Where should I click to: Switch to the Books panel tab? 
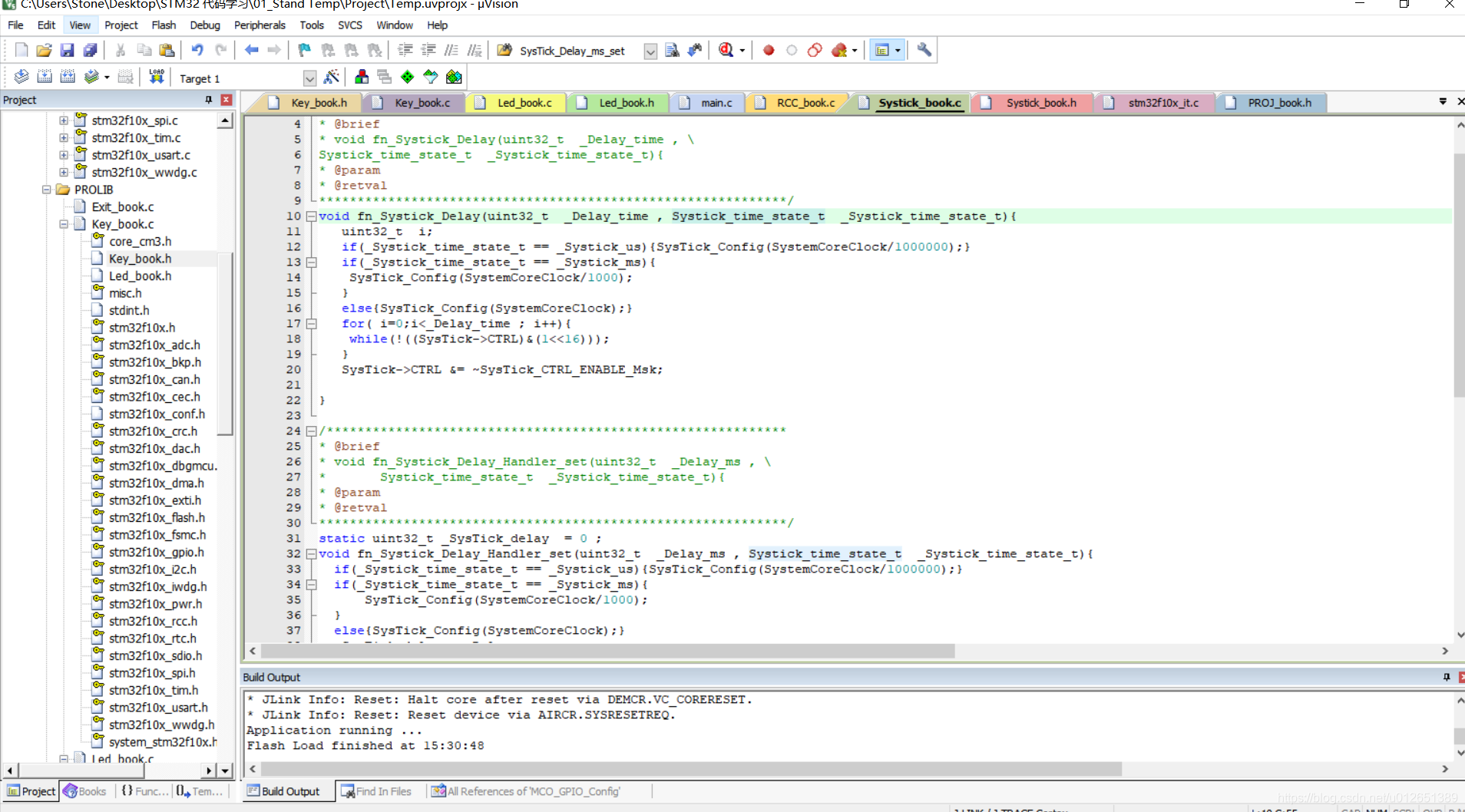tap(85, 791)
